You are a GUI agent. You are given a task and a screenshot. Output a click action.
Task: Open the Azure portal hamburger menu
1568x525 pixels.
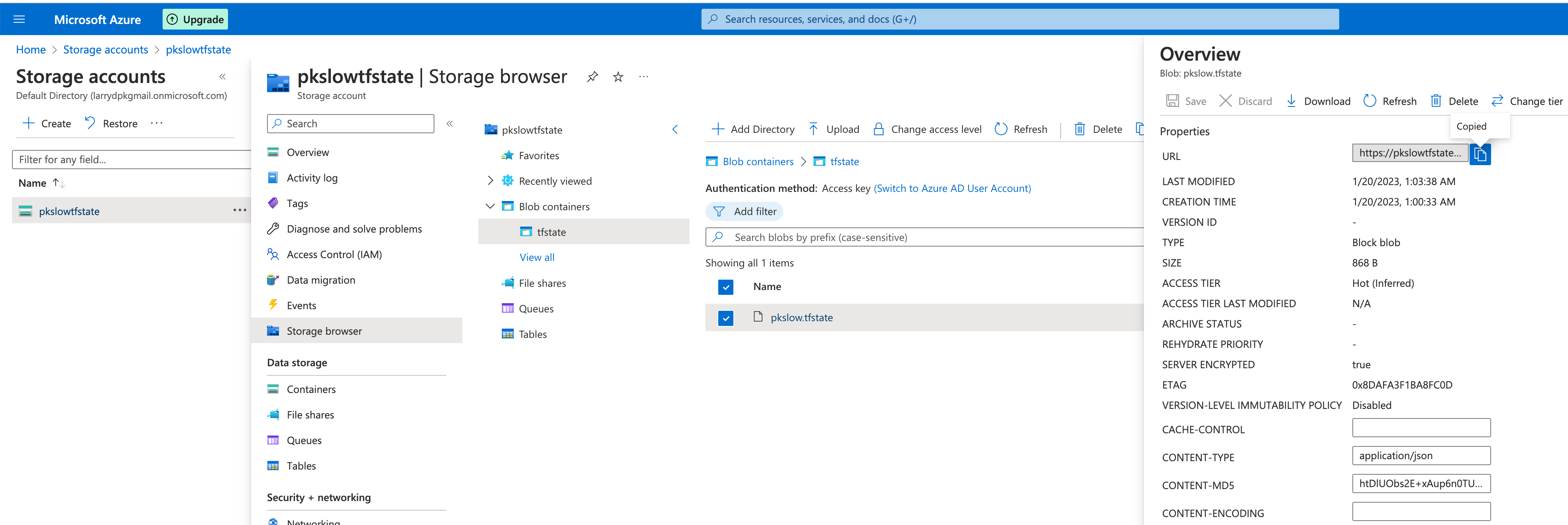point(19,19)
